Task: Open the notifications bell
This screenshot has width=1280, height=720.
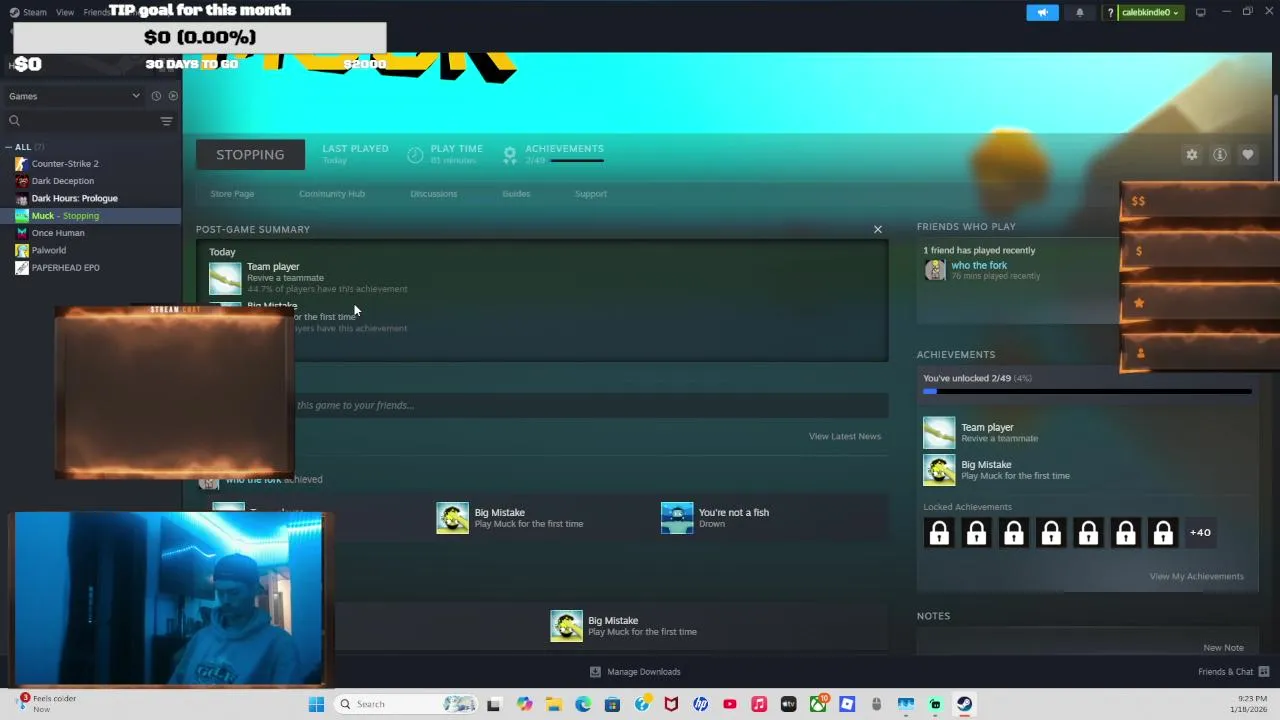Action: (x=1079, y=12)
